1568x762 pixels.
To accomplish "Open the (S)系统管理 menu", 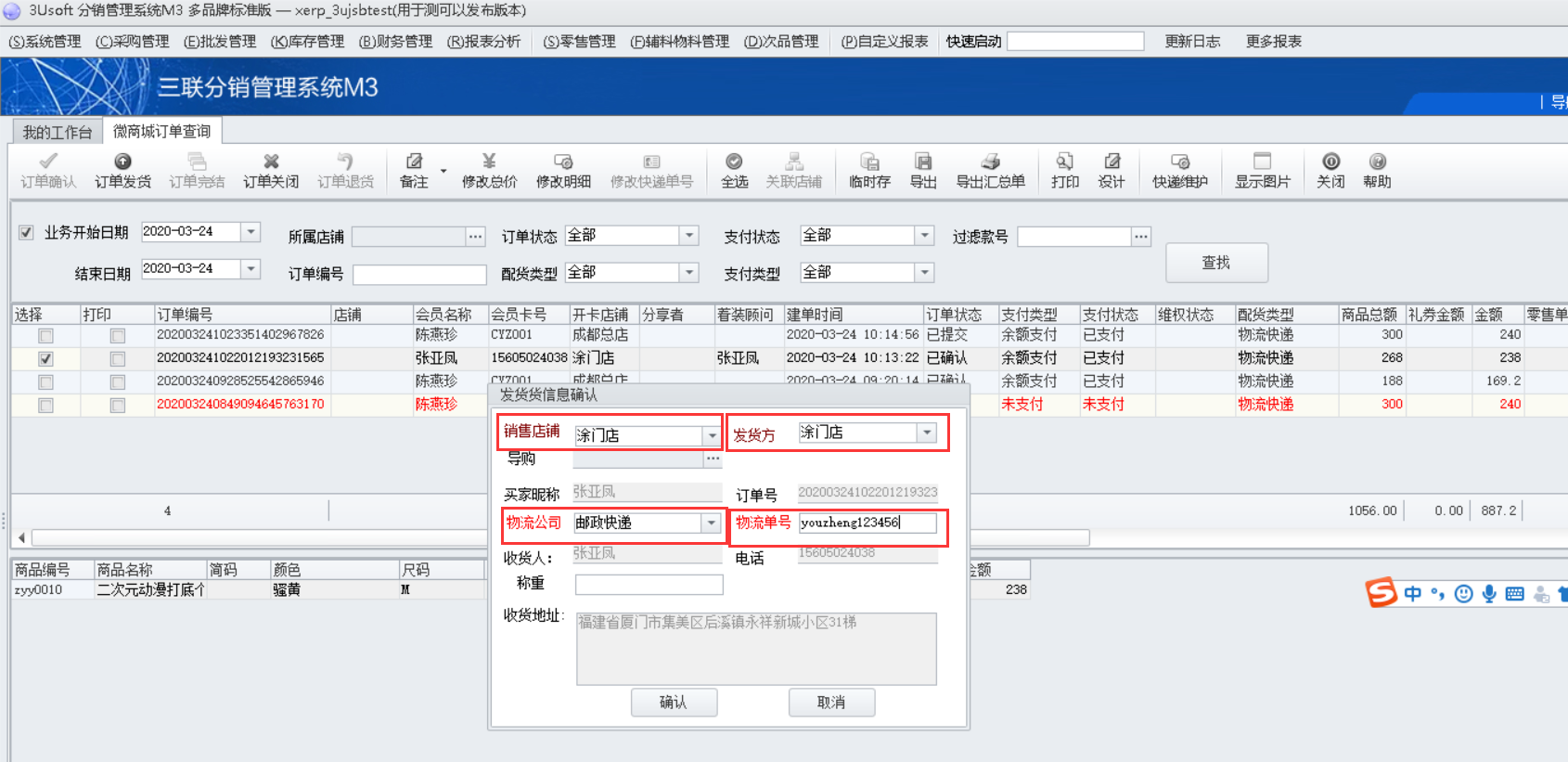I will (x=45, y=42).
